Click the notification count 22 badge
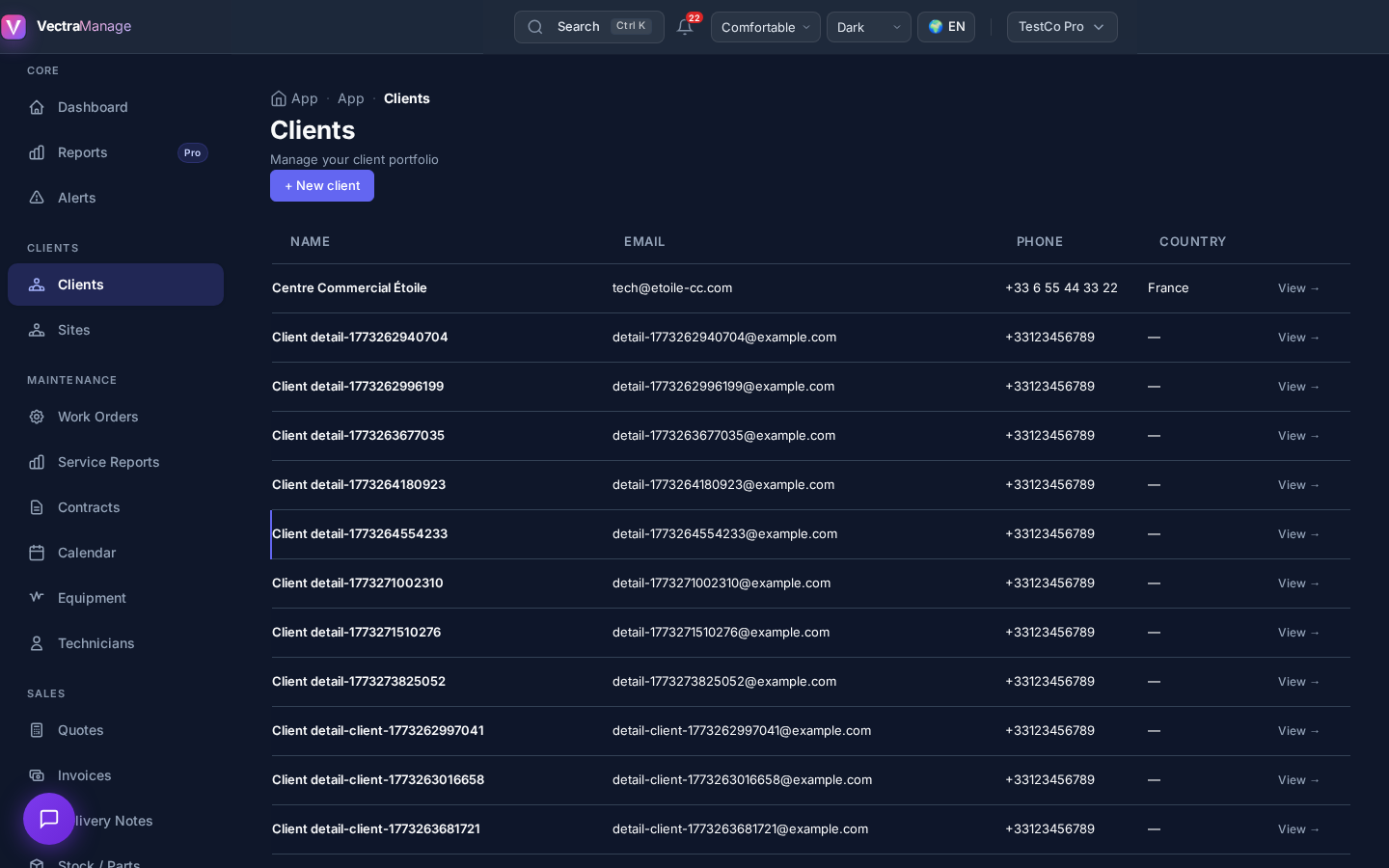This screenshot has width=1389, height=868. 694,17
